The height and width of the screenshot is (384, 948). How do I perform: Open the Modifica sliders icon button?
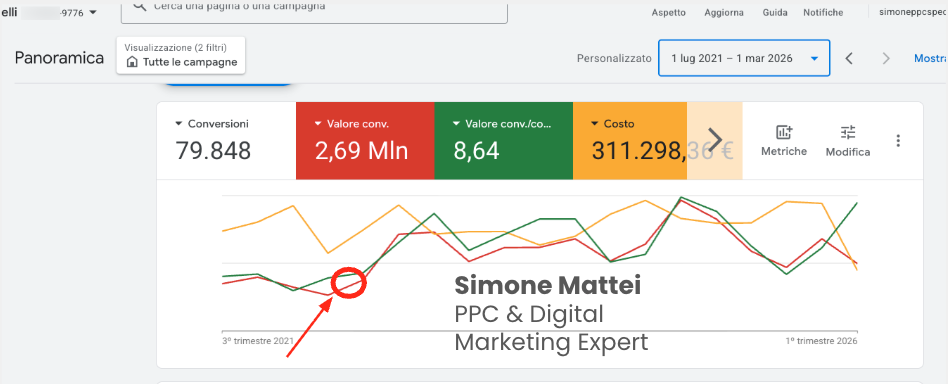click(x=848, y=141)
